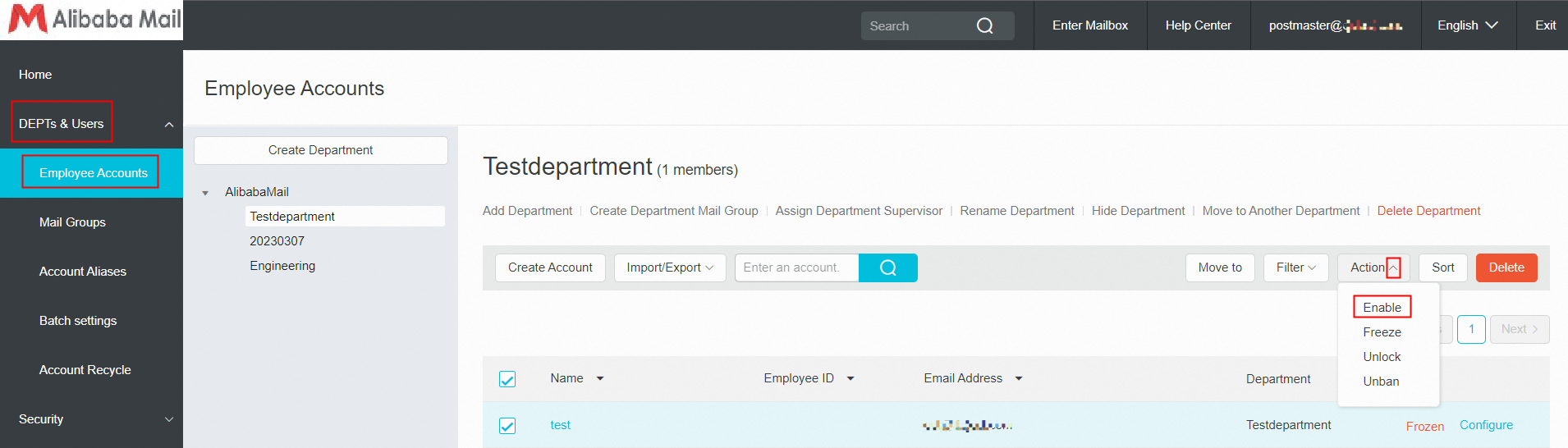Screen dimensions: 1568x448
Task: Collapse DEPTs & Users section chevron
Action: (169, 125)
